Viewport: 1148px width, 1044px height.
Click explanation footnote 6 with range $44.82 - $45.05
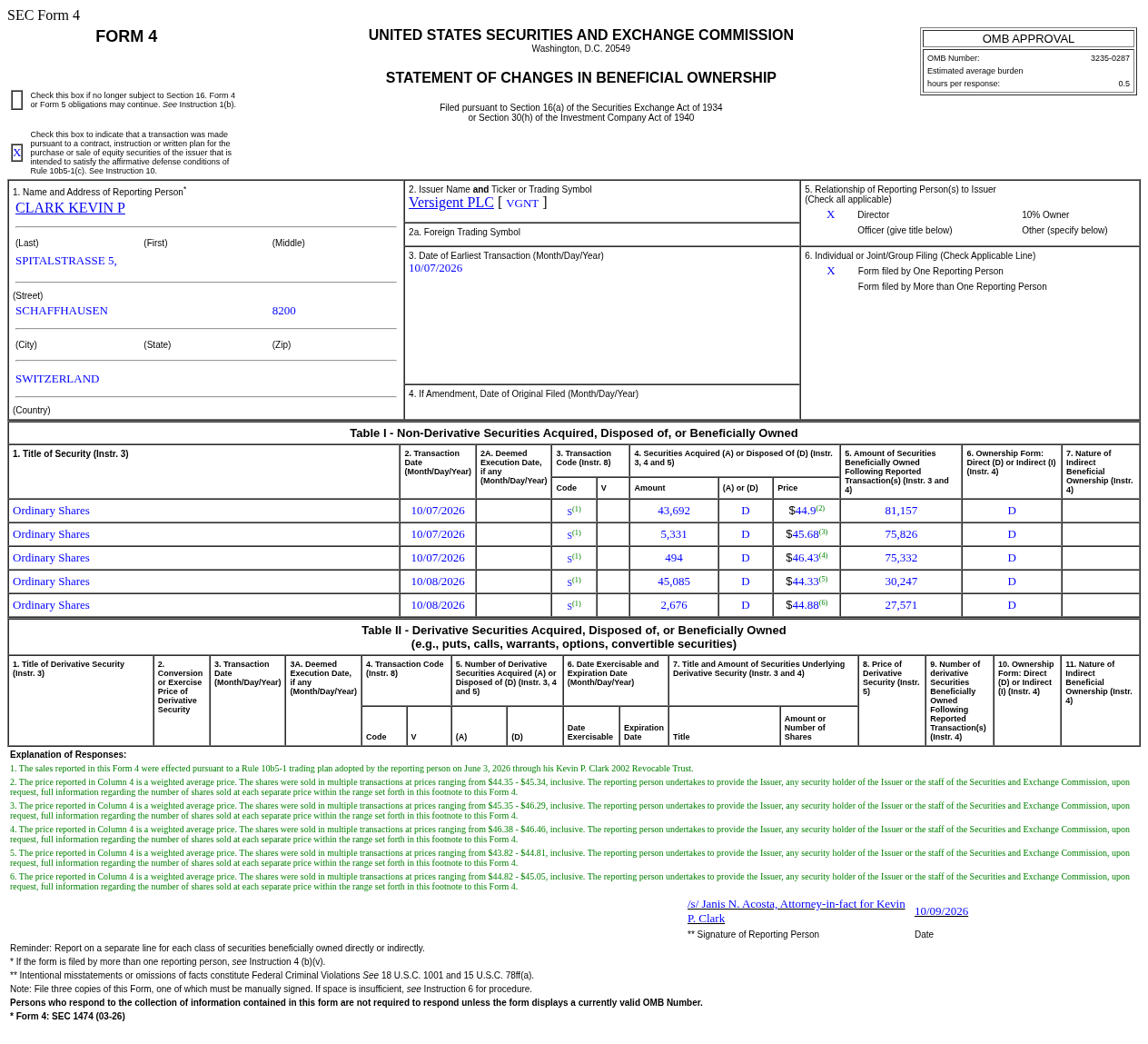[x=569, y=881]
